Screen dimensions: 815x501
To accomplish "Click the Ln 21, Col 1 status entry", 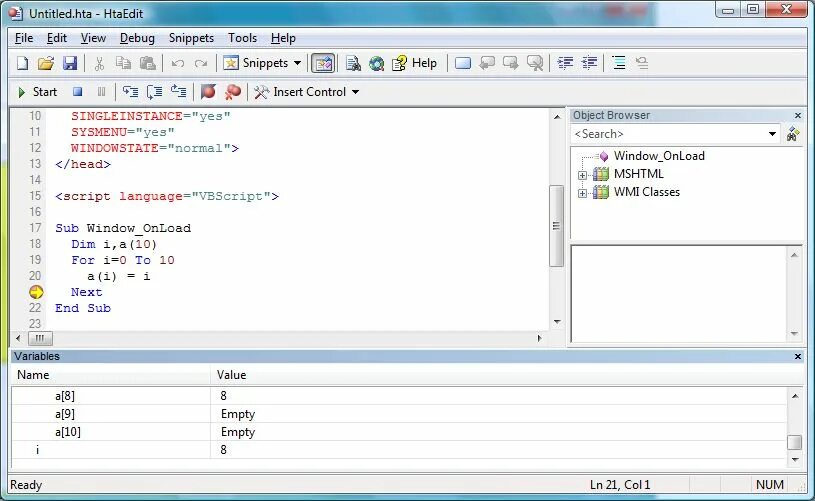I will (x=620, y=485).
